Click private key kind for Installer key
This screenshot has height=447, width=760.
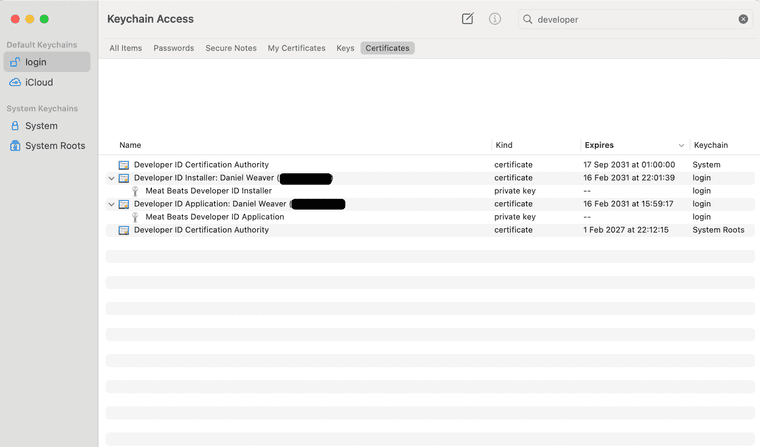coord(515,191)
